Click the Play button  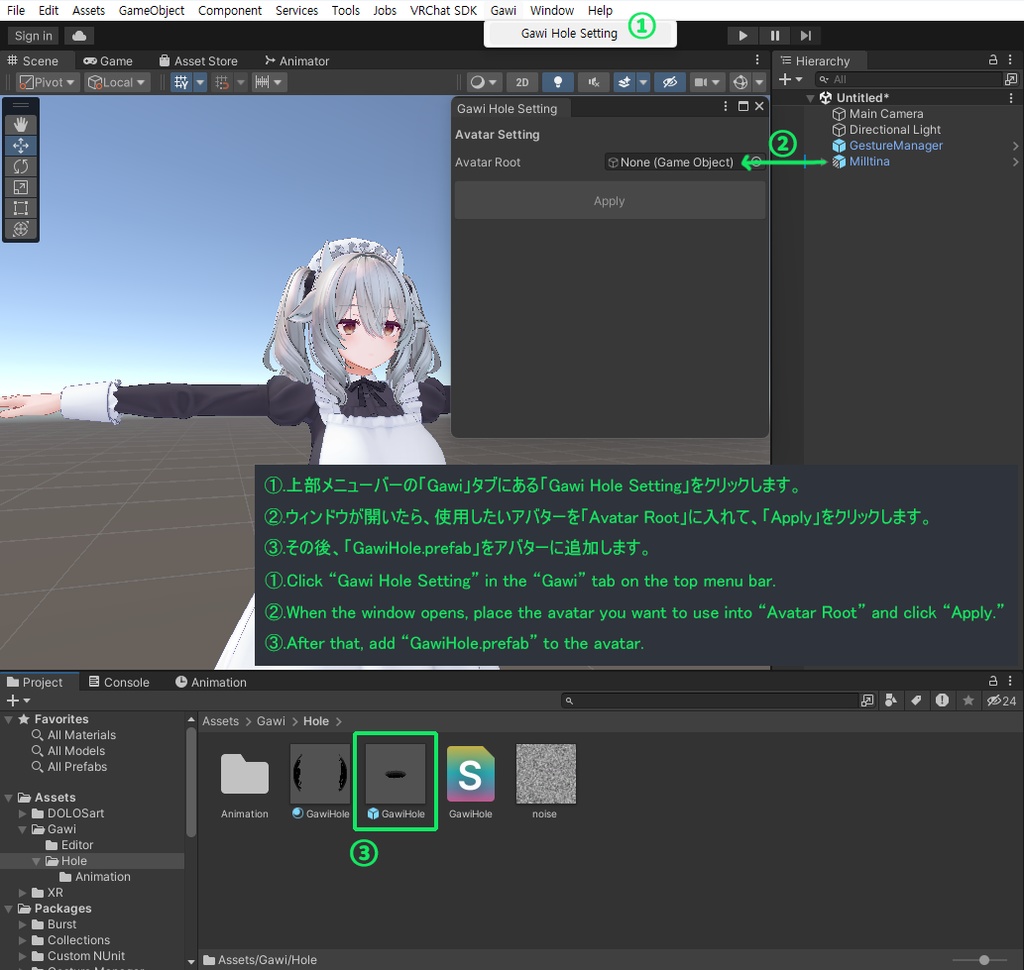tap(743, 36)
